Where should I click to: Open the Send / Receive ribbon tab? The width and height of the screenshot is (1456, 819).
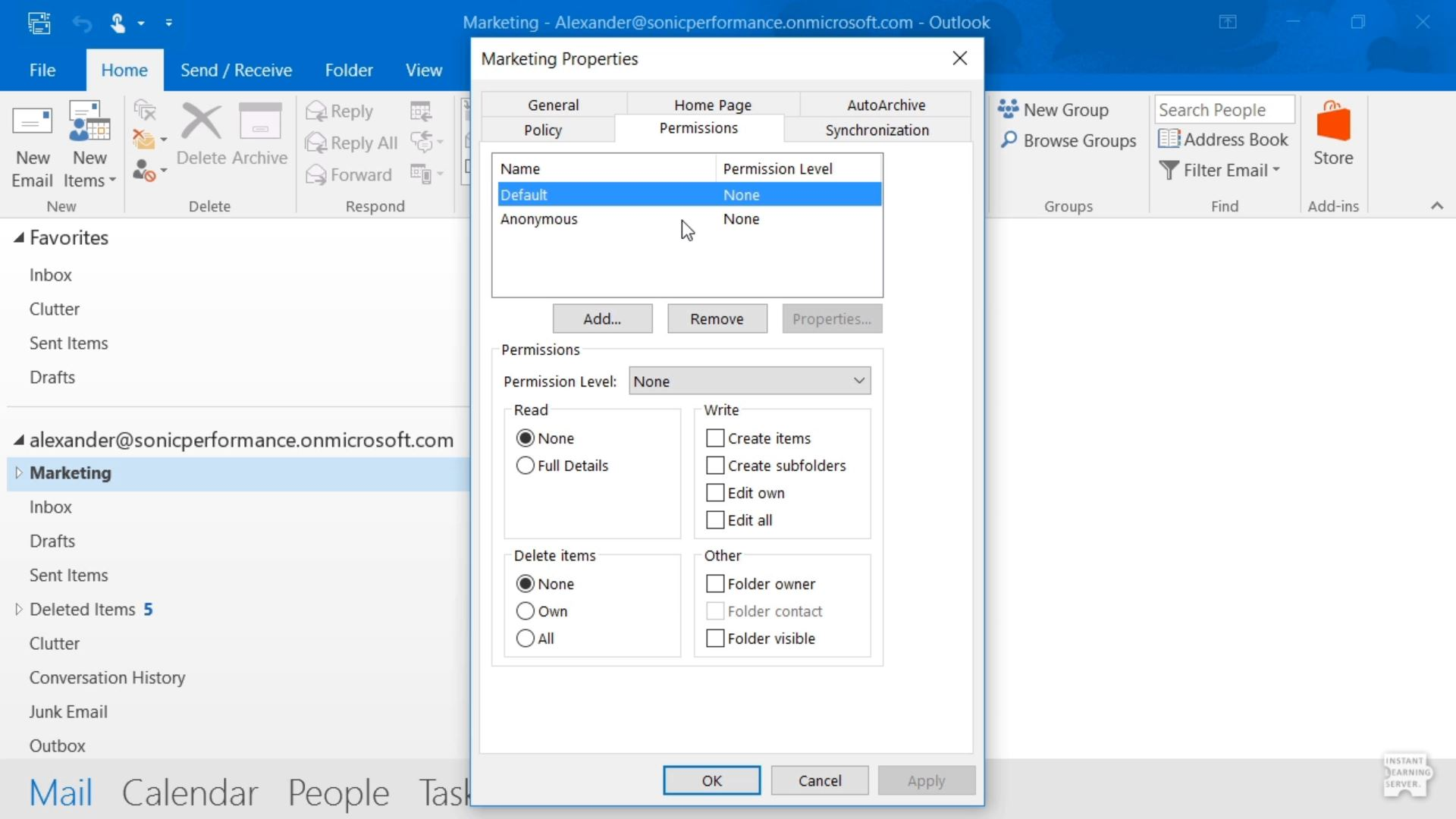click(x=236, y=69)
